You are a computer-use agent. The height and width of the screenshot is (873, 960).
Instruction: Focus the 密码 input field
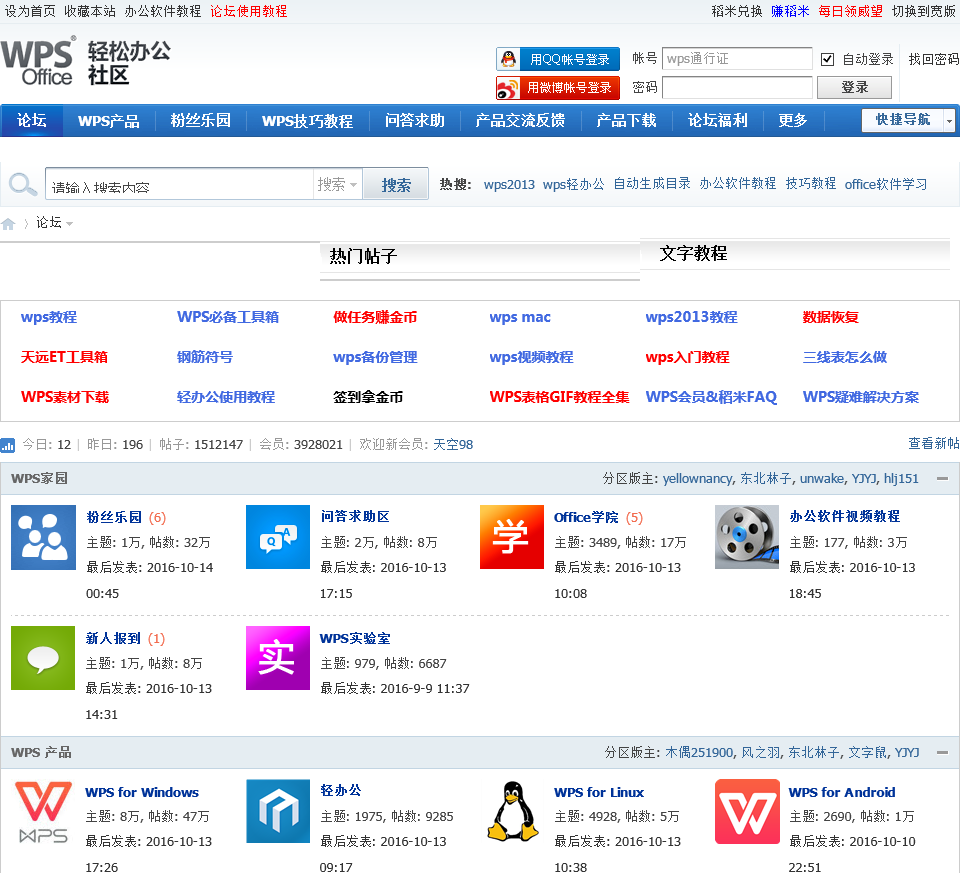[x=737, y=88]
